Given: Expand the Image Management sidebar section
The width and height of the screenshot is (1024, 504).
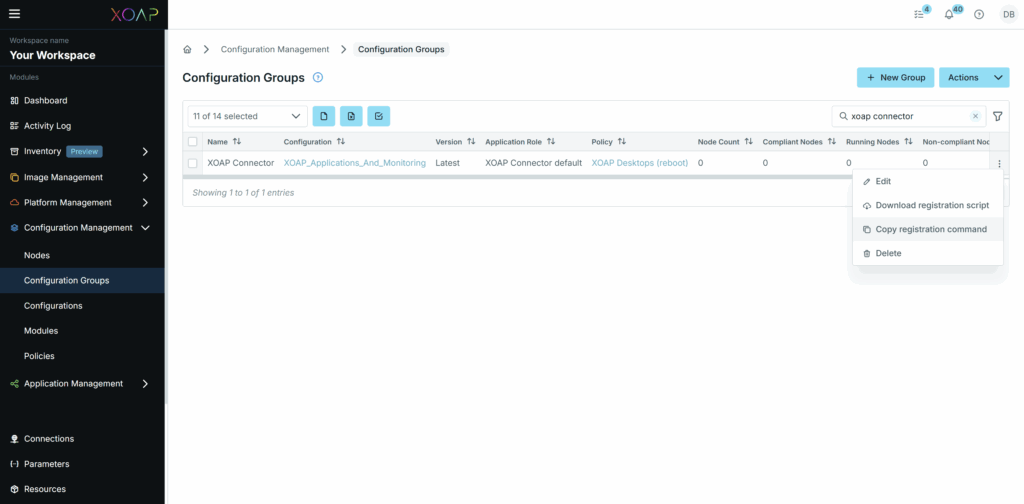Looking at the screenshot, I should (x=146, y=177).
